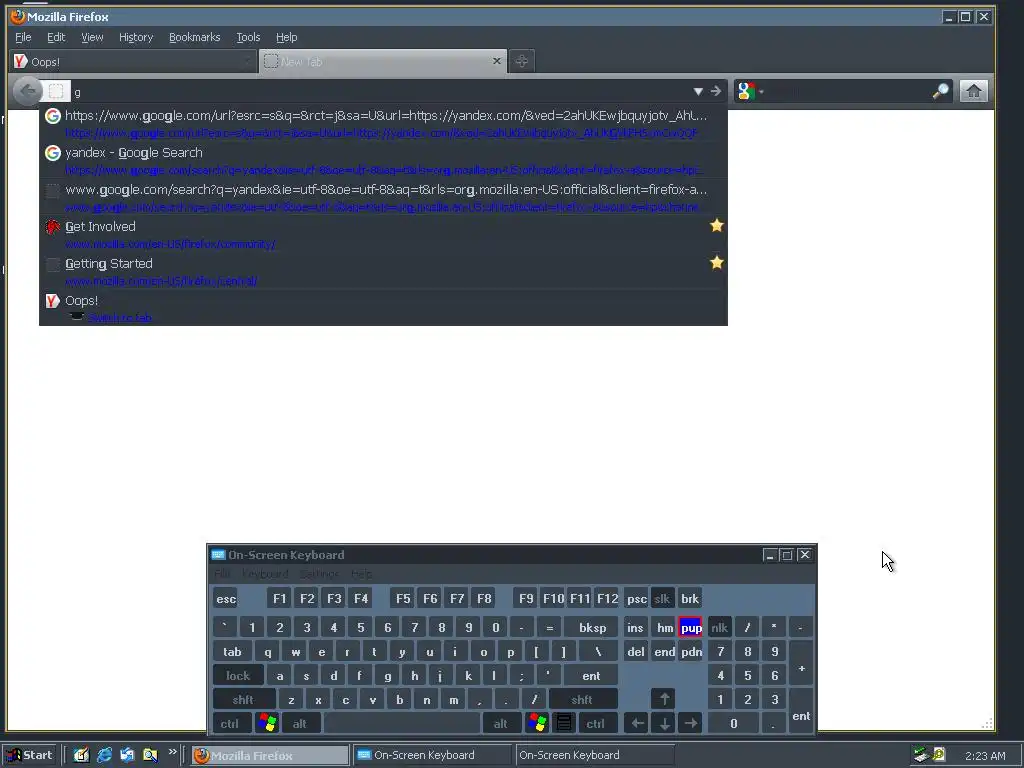Click the spacebar on On-Screen Keyboard
Image resolution: width=1024 pixels, height=768 pixels.
click(402, 724)
